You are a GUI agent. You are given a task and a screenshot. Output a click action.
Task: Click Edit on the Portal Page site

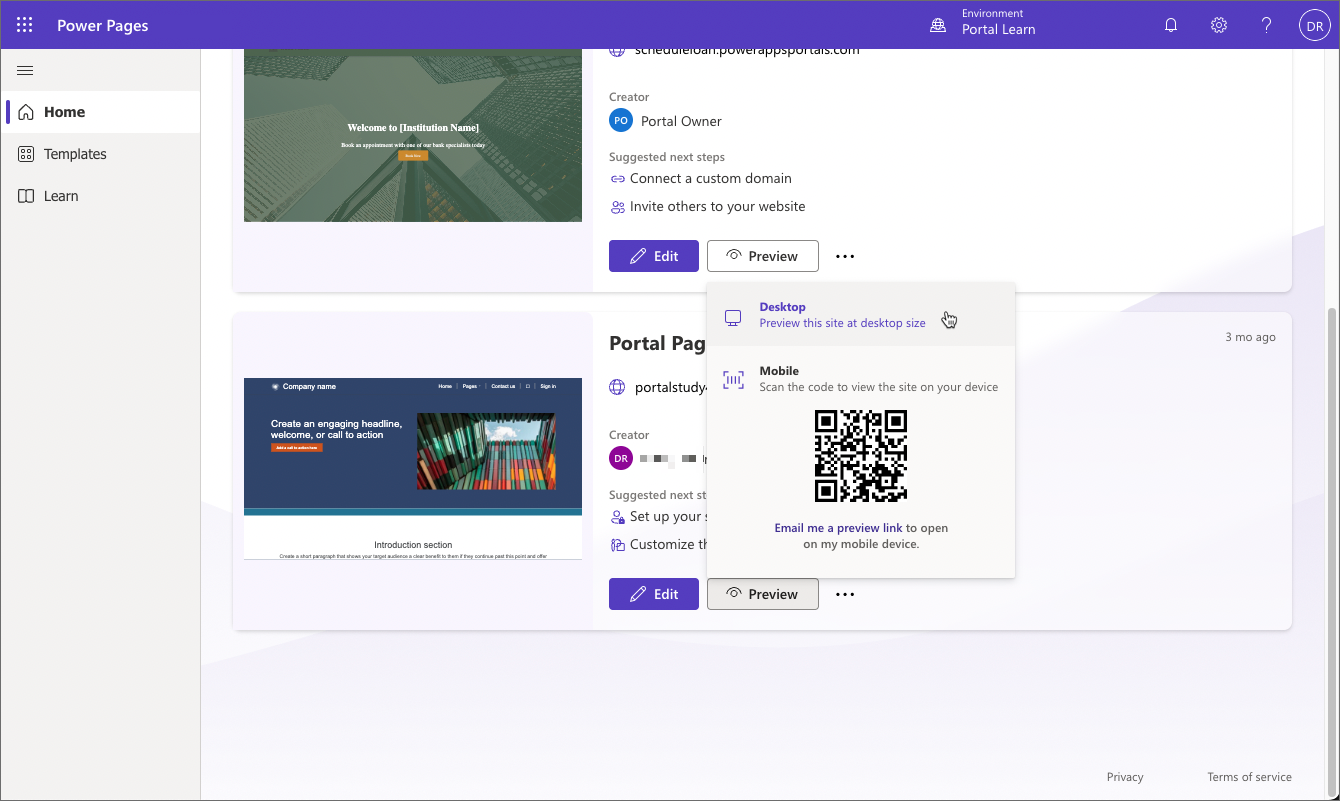654,593
